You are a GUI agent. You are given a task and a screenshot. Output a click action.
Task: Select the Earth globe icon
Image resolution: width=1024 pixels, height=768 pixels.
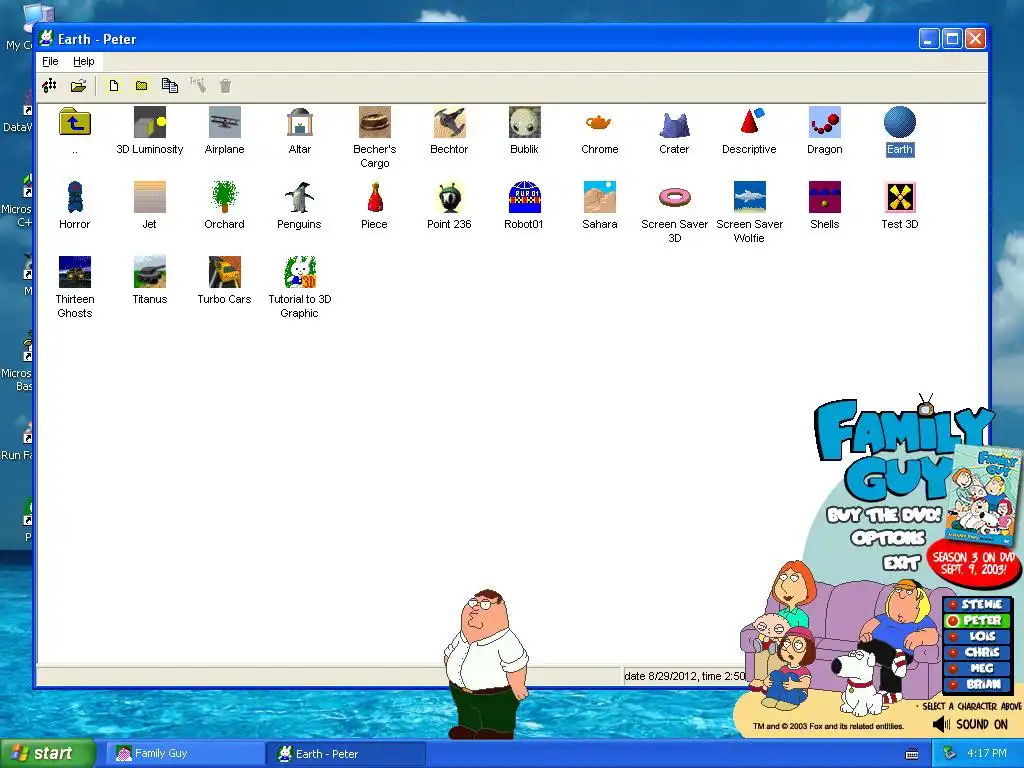click(900, 123)
